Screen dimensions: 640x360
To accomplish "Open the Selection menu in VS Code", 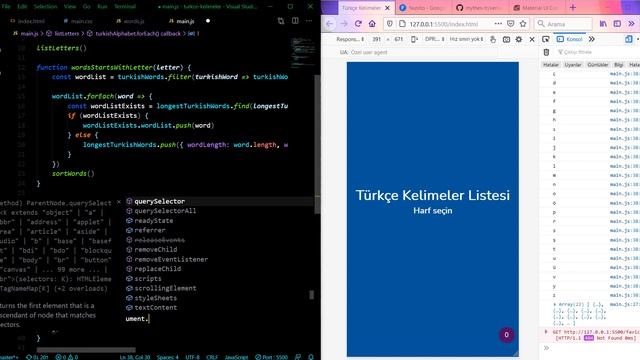I will click(x=45, y=7).
